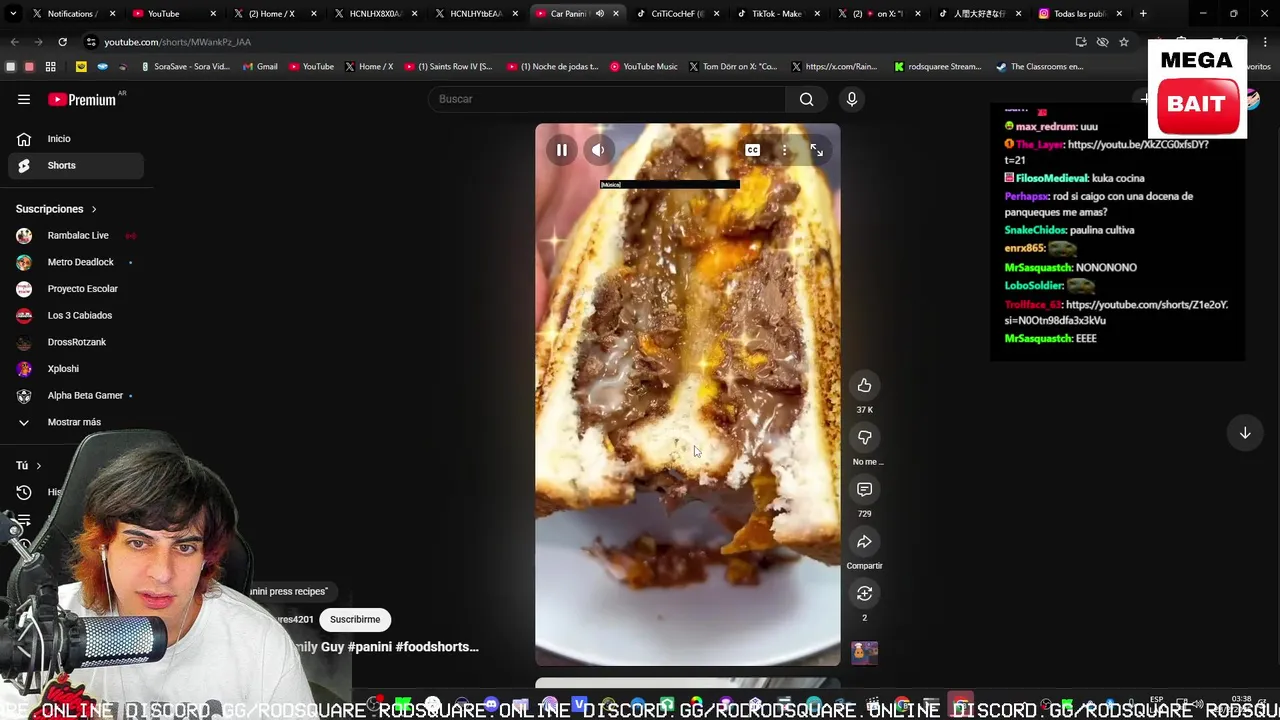Open the remix icon showing 2

point(864,593)
